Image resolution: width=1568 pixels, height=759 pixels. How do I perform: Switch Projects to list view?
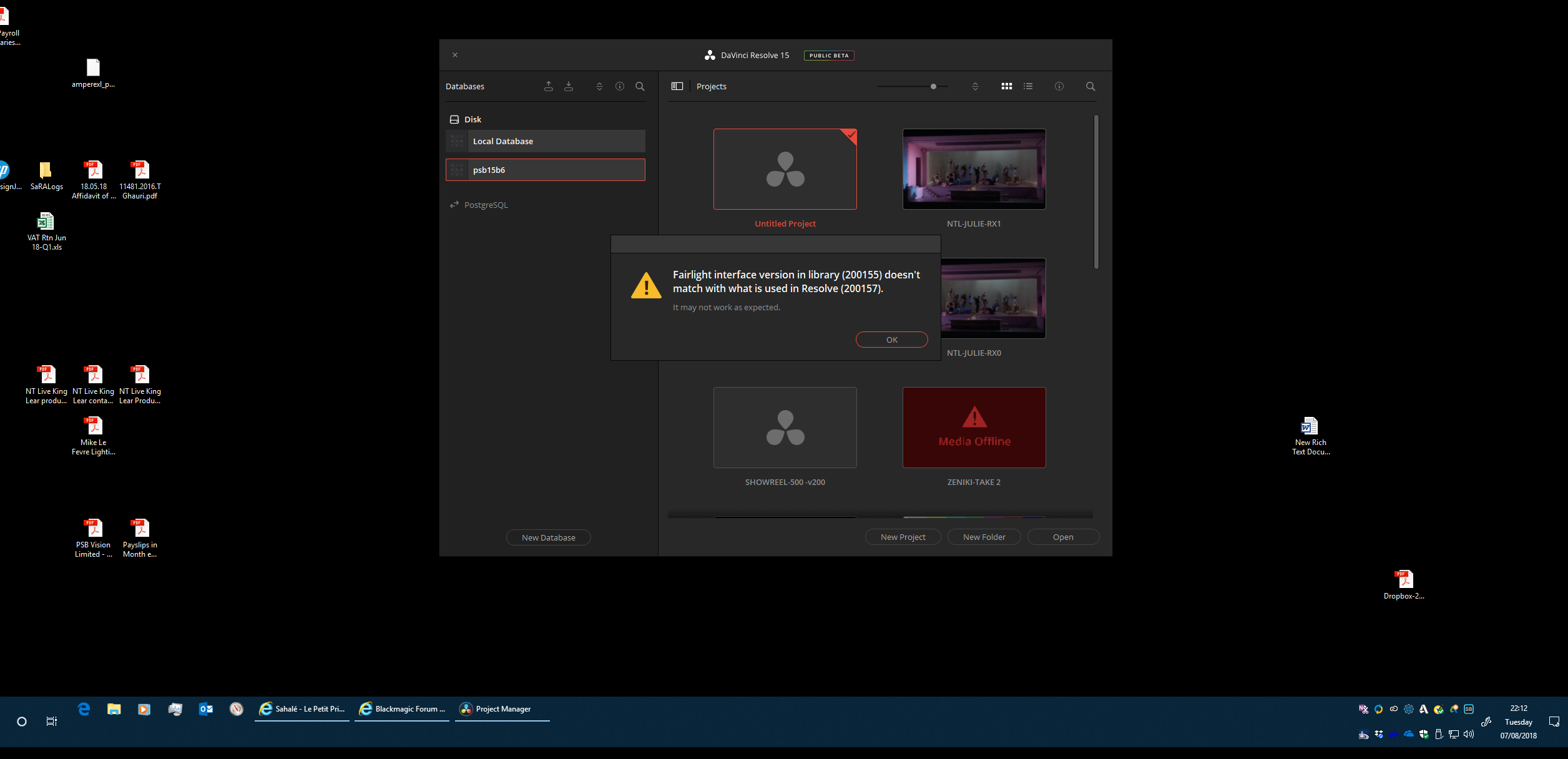point(1028,86)
